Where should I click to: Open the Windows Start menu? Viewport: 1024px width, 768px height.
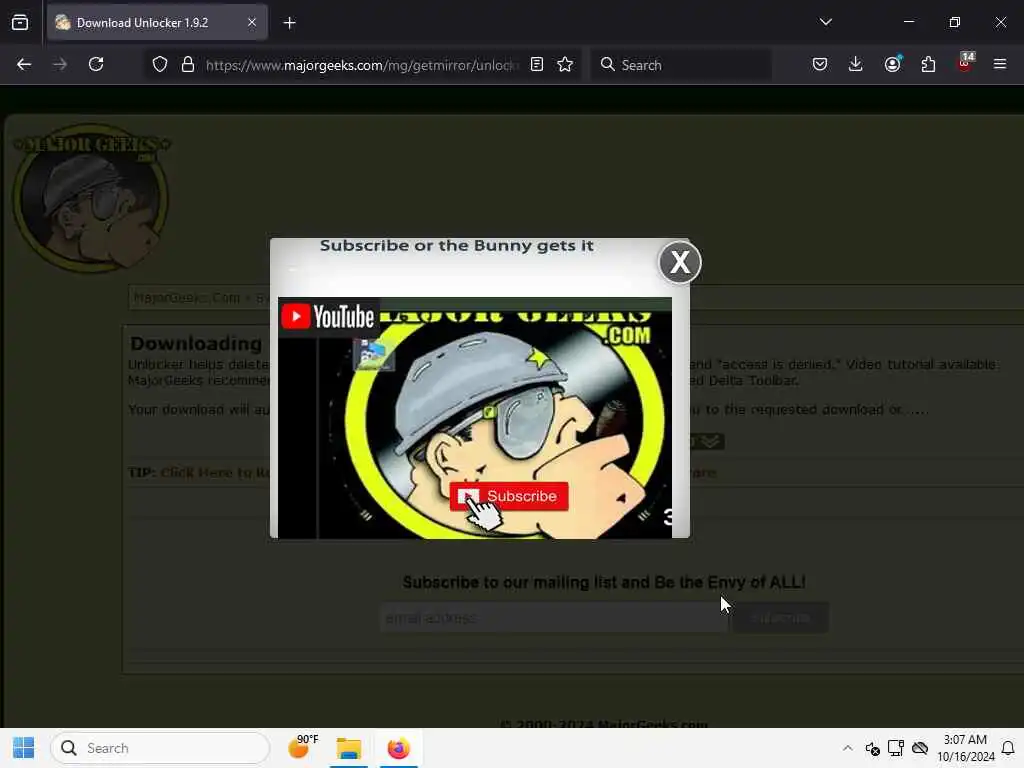(x=24, y=748)
